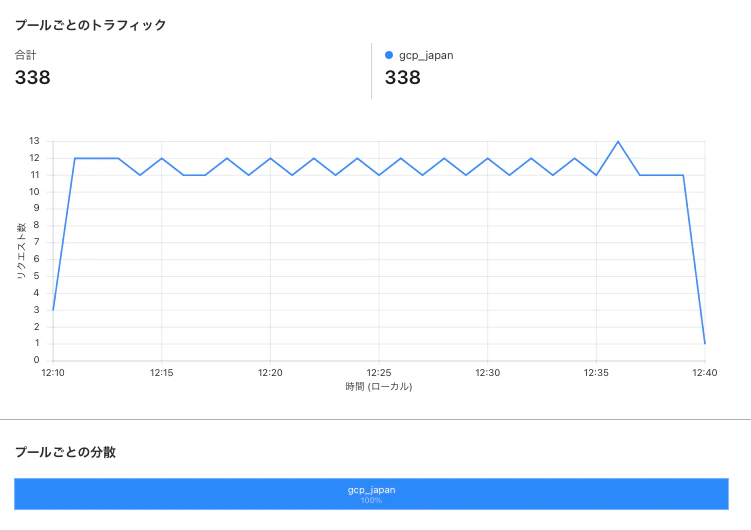Click the 12:15 x-axis time label
751x530 pixels.
tap(161, 372)
